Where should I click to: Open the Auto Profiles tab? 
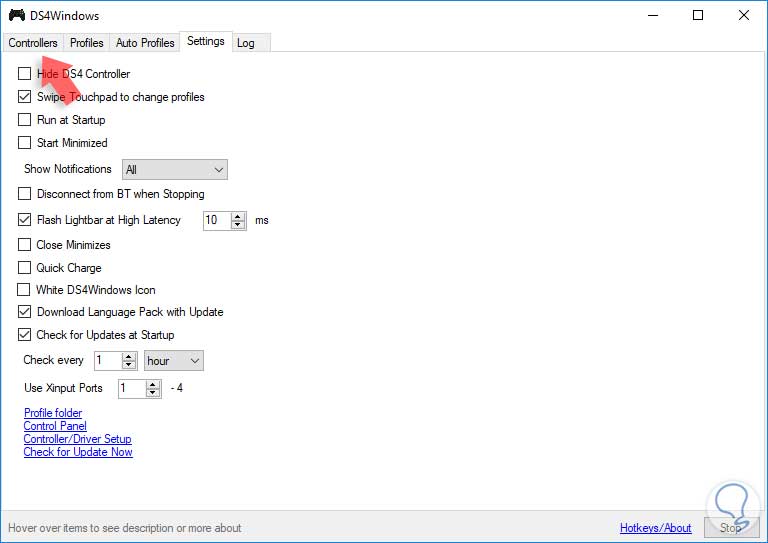(145, 43)
